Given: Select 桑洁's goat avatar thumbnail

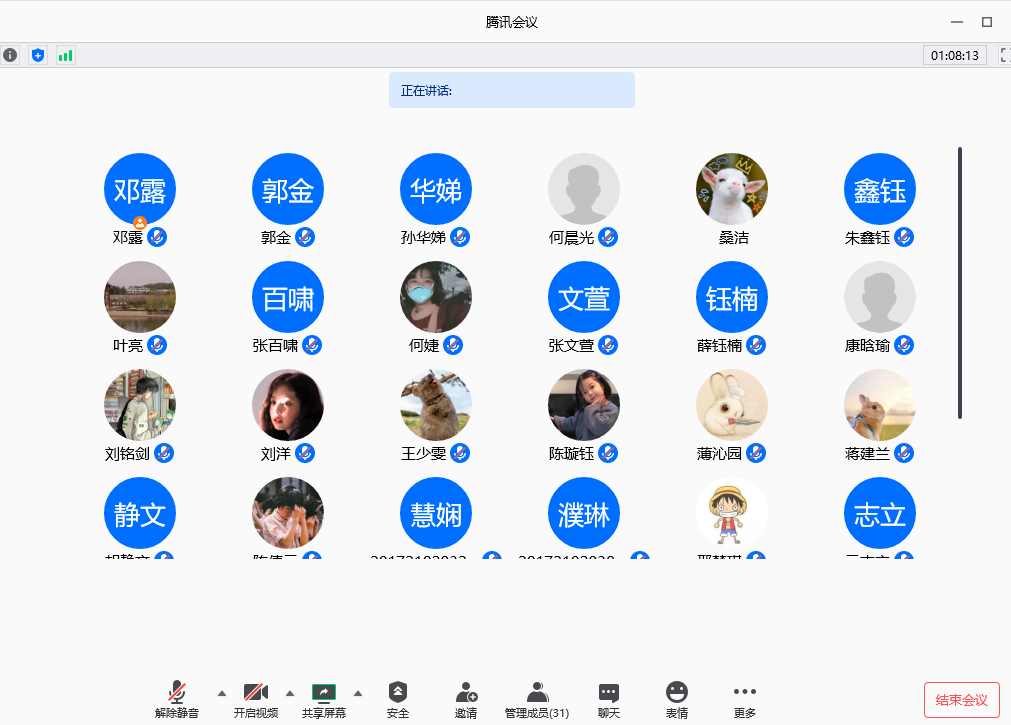Looking at the screenshot, I should tap(732, 189).
